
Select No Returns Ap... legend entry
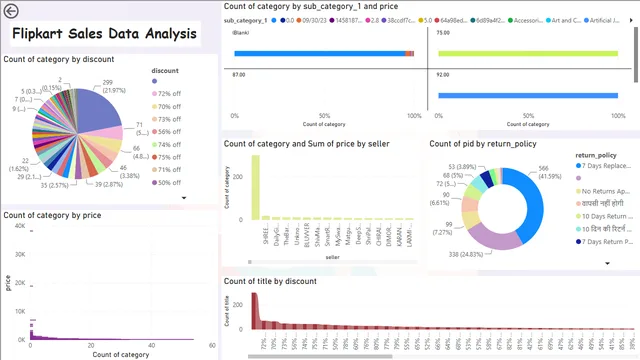tap(603, 191)
